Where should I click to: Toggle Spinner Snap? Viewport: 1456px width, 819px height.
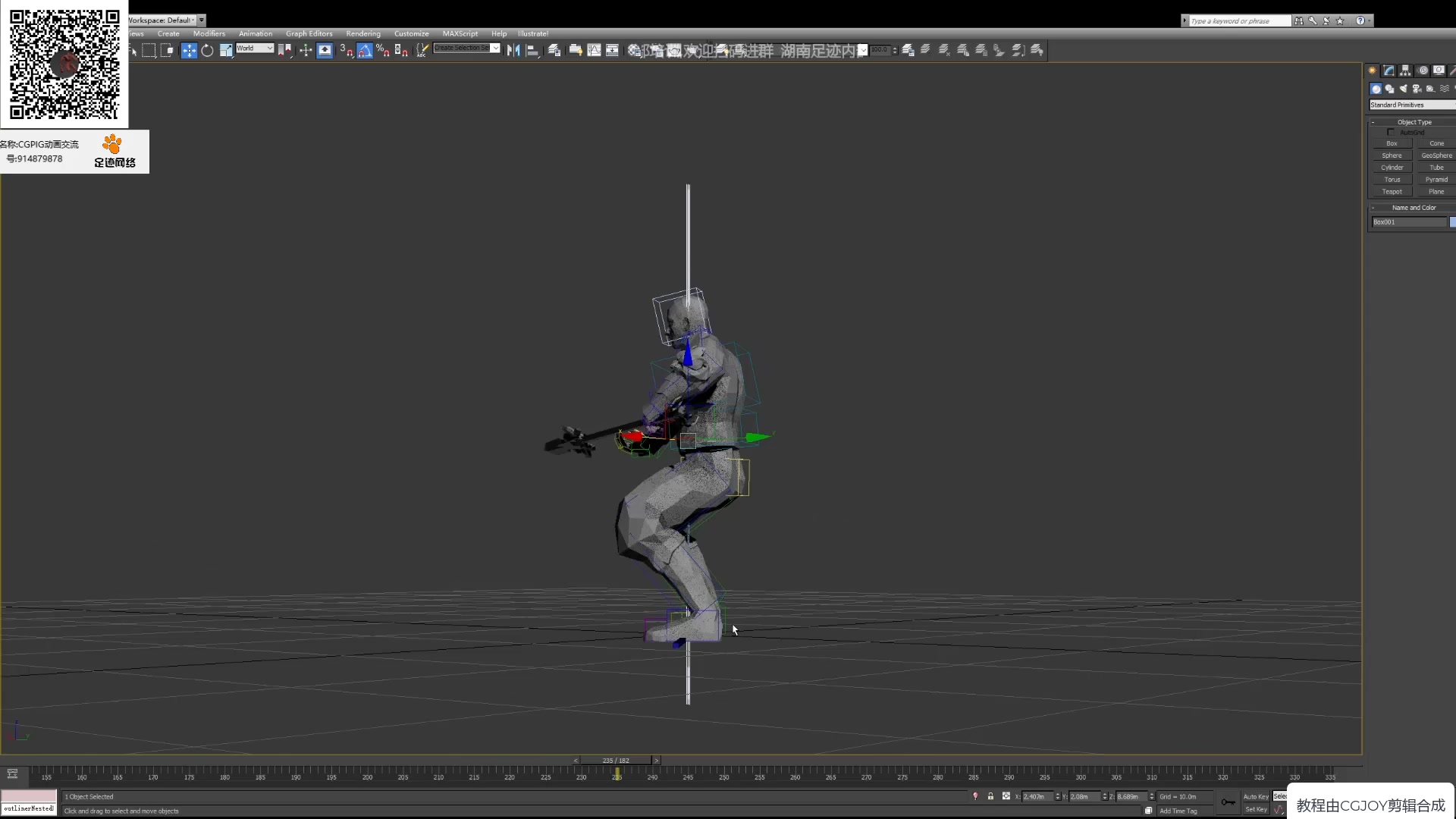(x=401, y=51)
